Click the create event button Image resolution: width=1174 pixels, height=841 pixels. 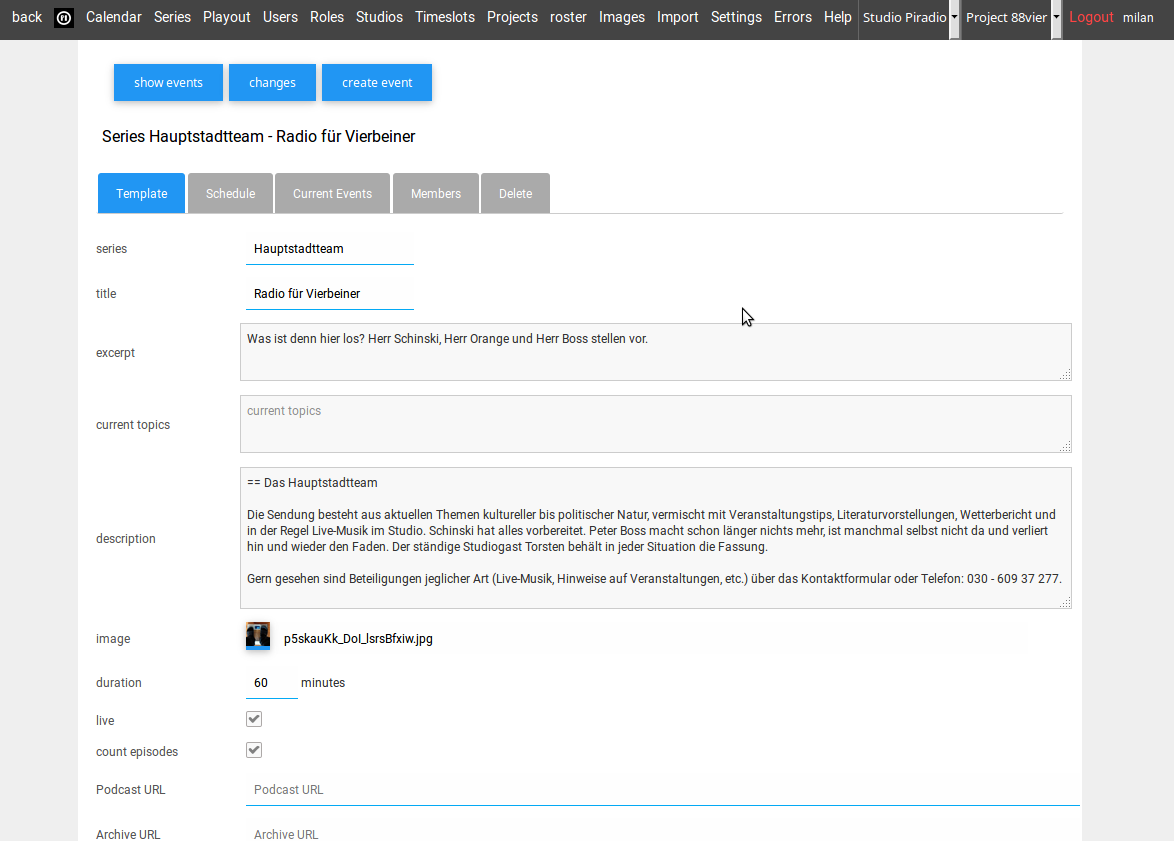point(377,82)
